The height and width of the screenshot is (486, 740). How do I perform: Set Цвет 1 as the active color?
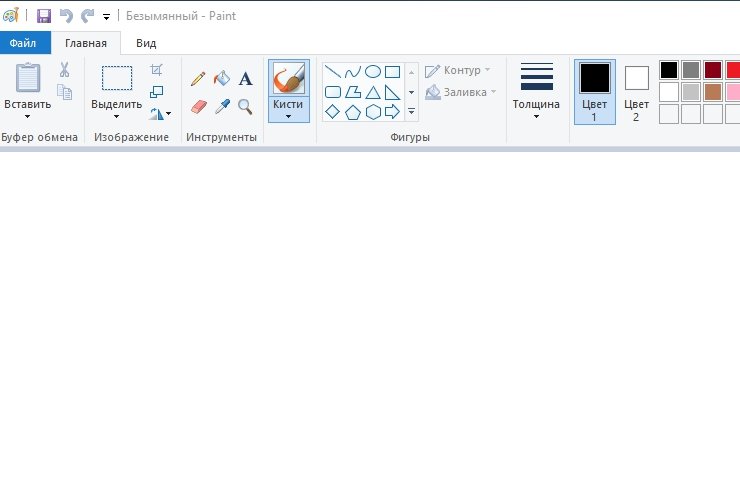pyautogui.click(x=594, y=92)
